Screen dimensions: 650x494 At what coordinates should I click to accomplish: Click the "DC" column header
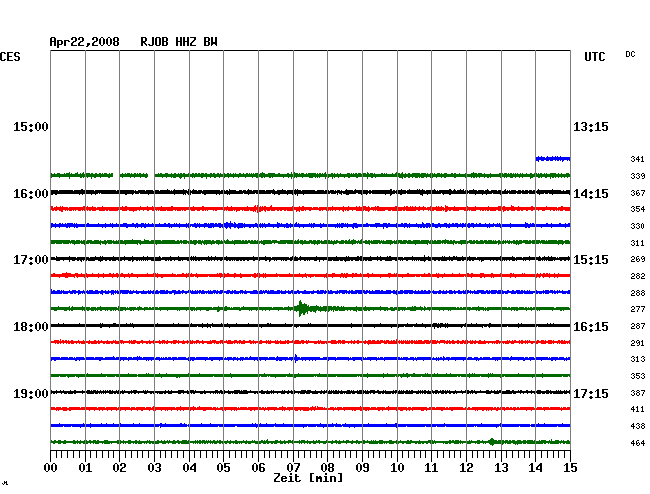[x=630, y=54]
